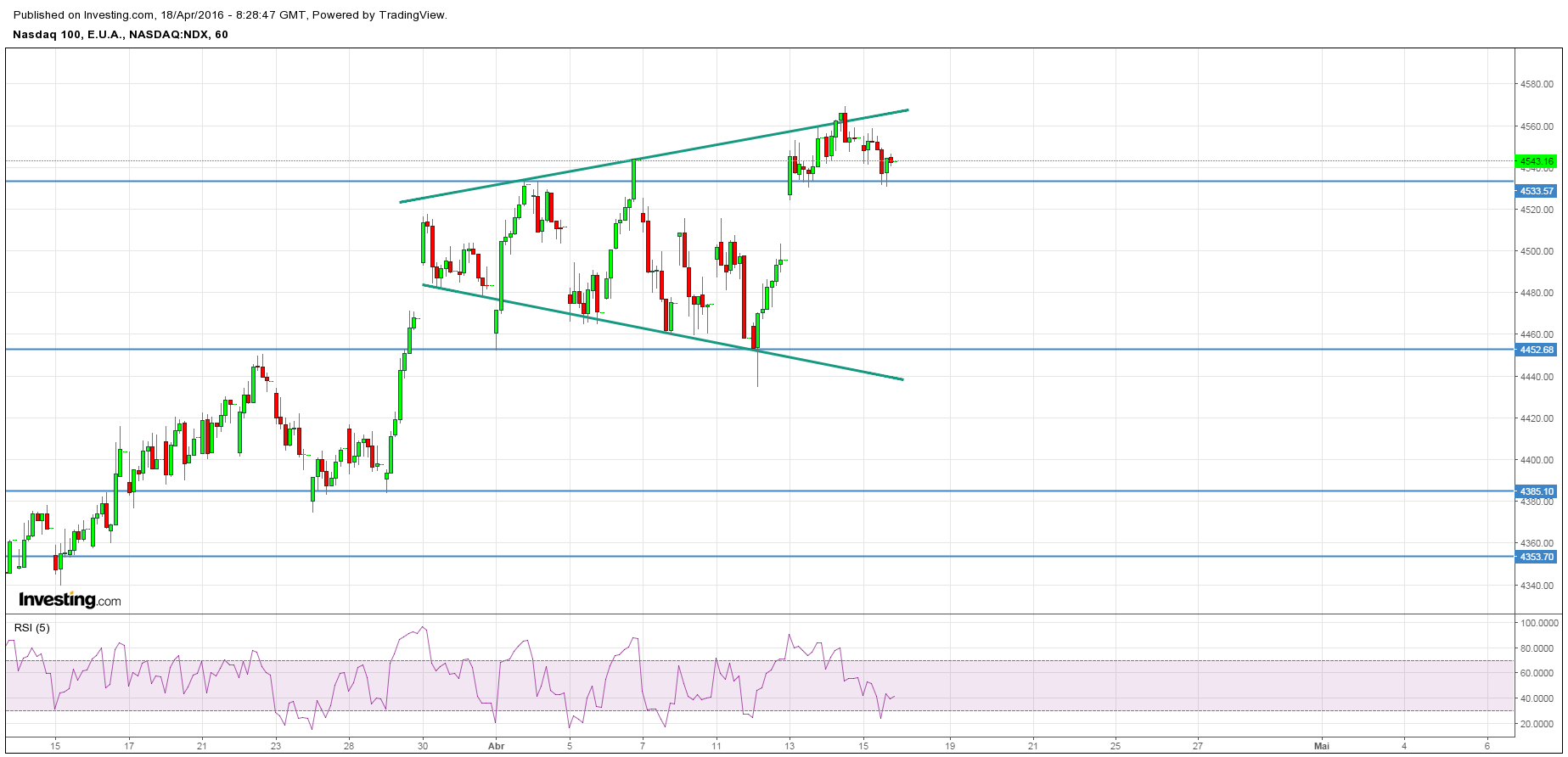Select the 4452.68 horizontal line price tag
The image size is (1568, 757).
pyautogui.click(x=1536, y=350)
